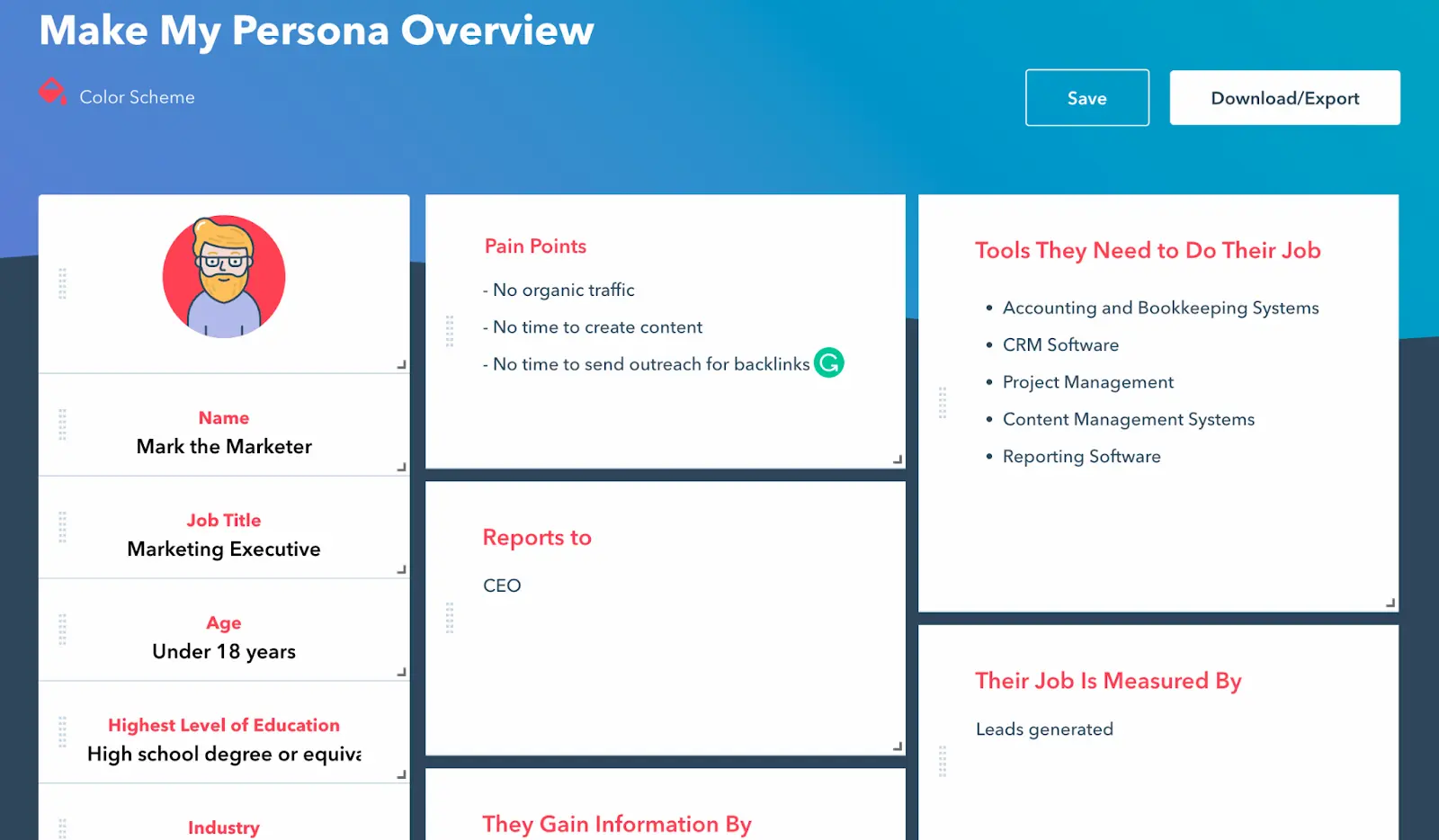Screen dimensions: 1439x840
Task: Click 'Their Job Is Measured By' heading
Action: coord(1108,682)
